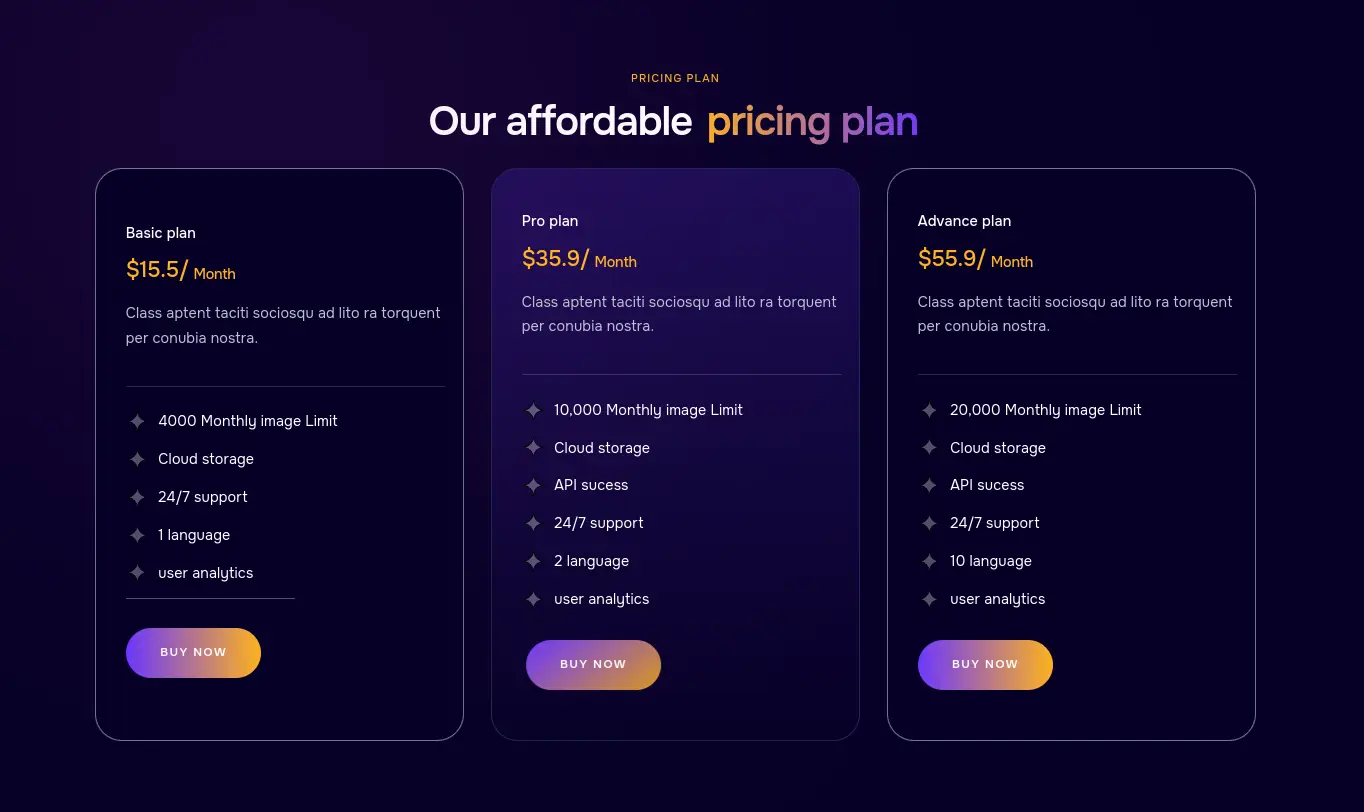This screenshot has width=1364, height=812.
Task: Click Buy Now under the Pro plan
Action: pyautogui.click(x=593, y=665)
